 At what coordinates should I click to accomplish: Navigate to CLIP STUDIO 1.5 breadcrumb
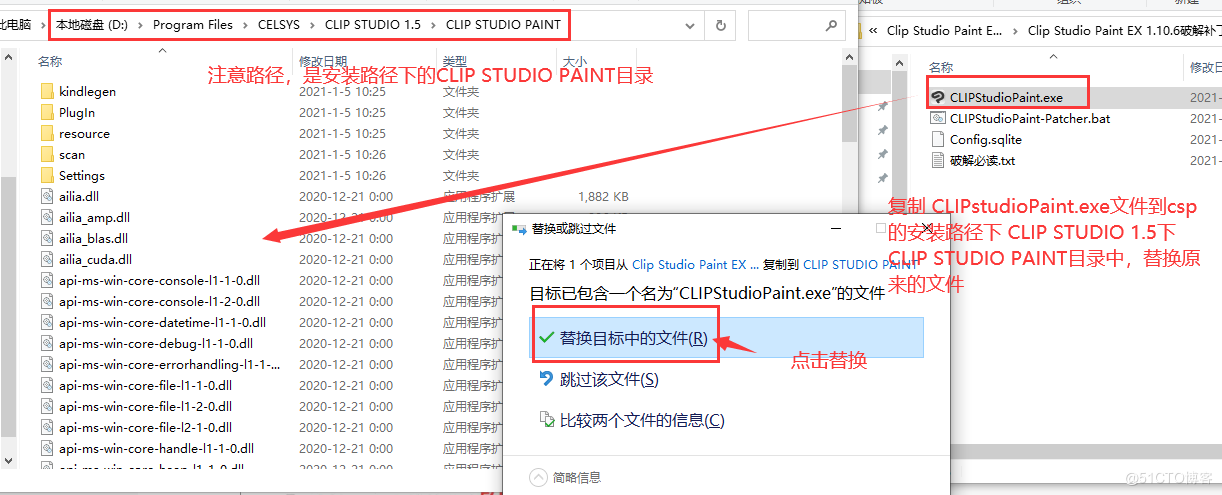click(x=373, y=24)
